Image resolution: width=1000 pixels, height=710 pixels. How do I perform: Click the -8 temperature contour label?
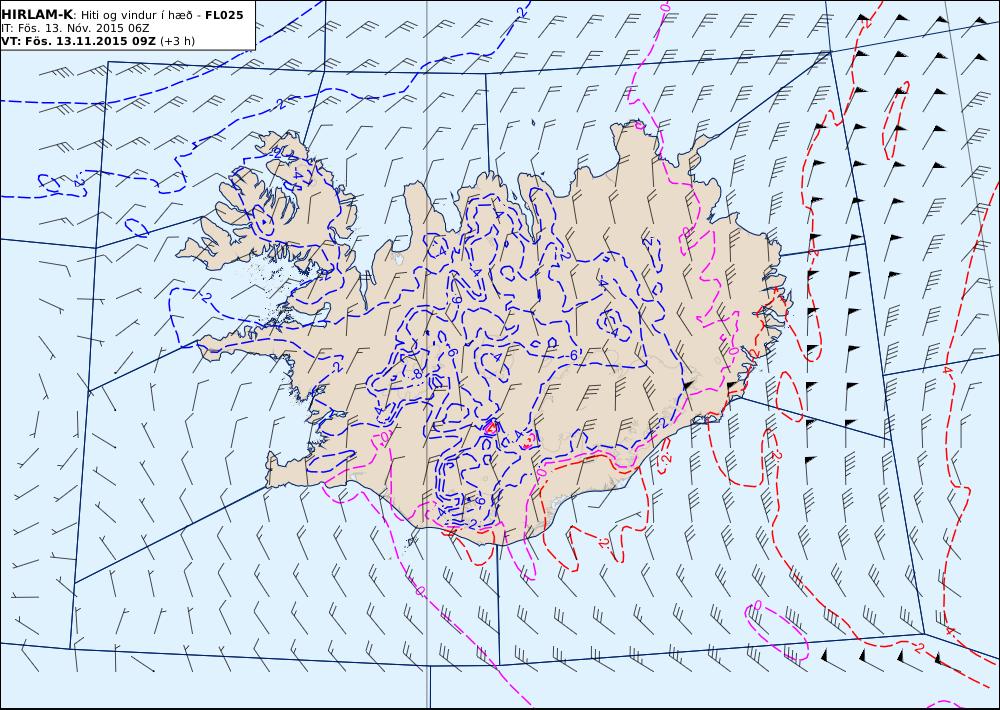pyautogui.click(x=416, y=374)
